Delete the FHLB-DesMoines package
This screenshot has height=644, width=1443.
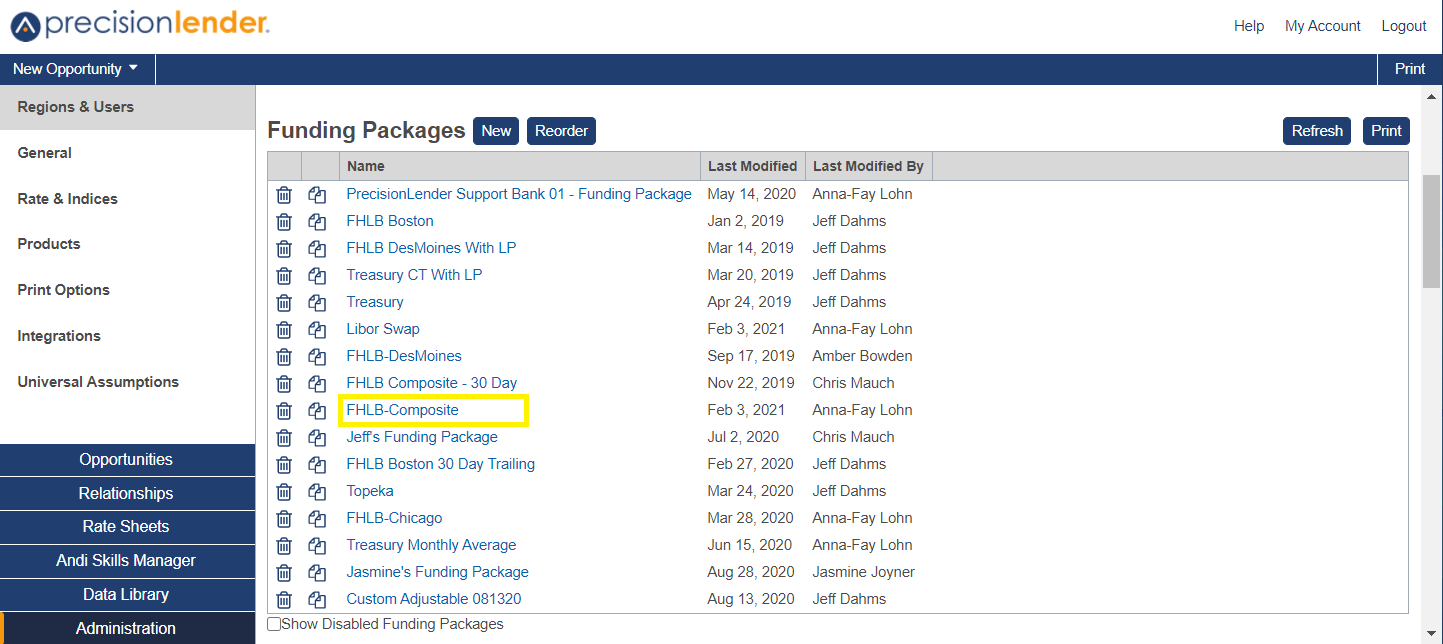284,356
